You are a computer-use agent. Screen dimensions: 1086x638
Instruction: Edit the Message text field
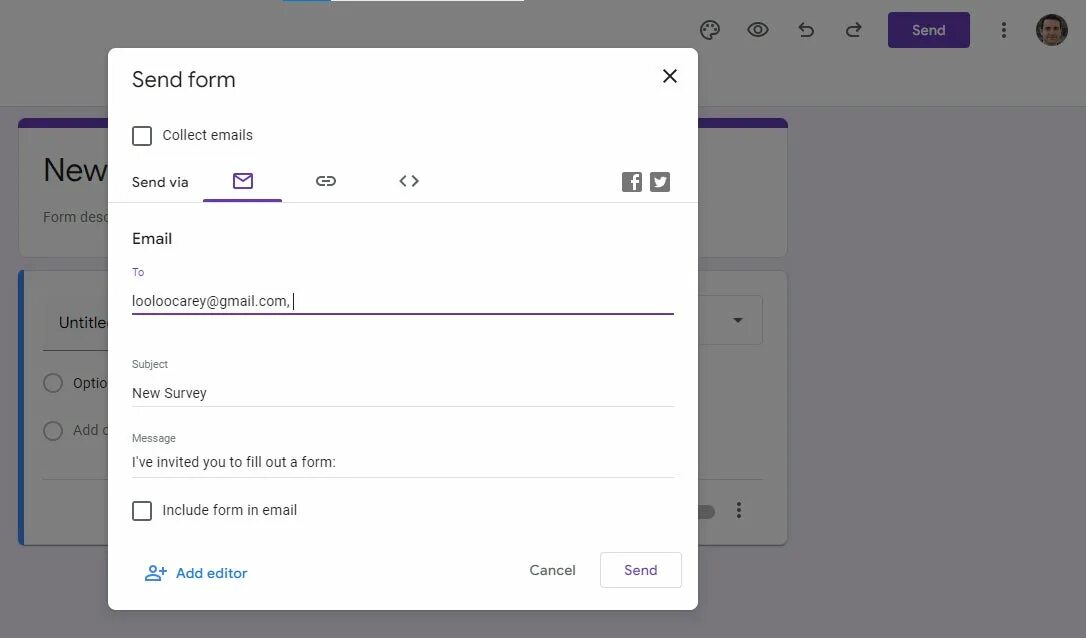point(402,462)
